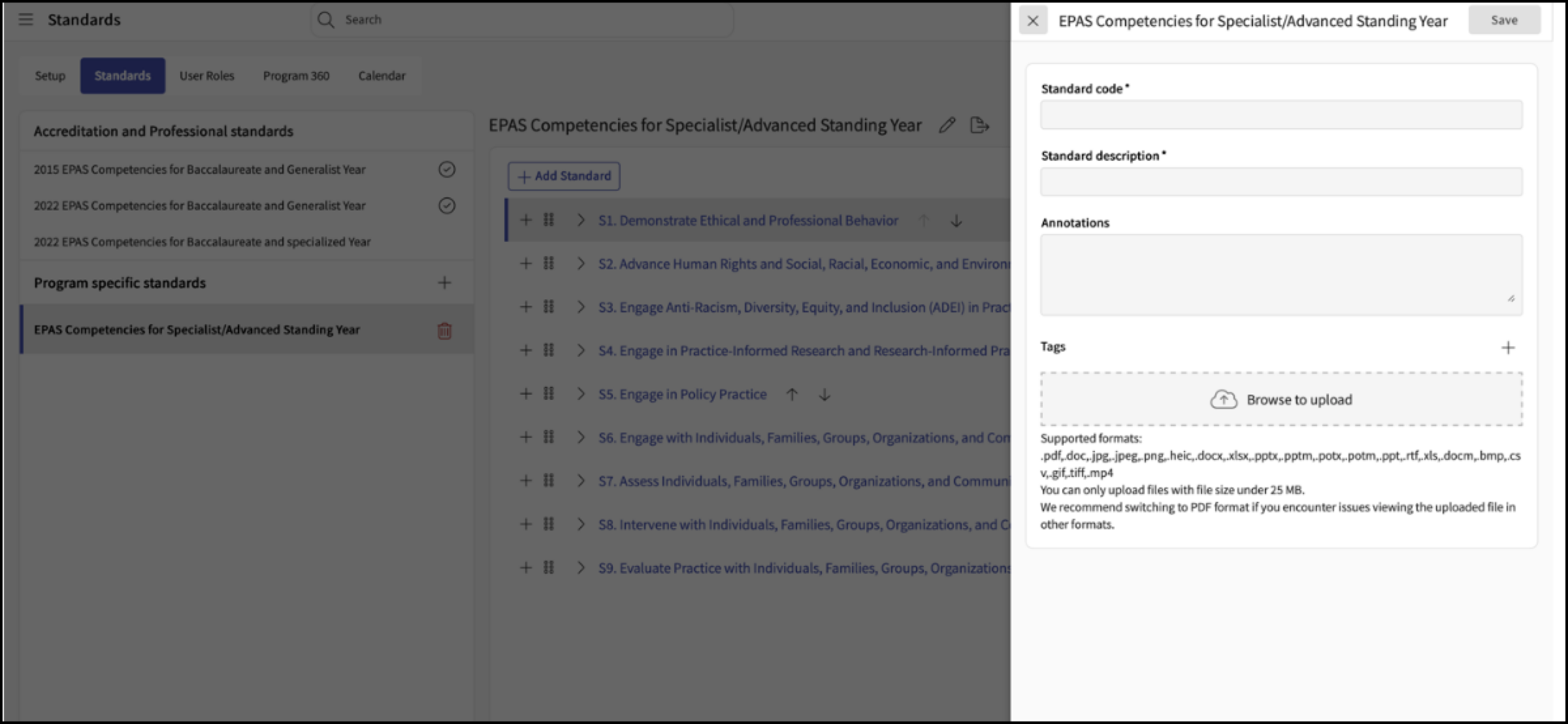This screenshot has height=724, width=1568.
Task: Add a sub-standard under S6 with plus icon
Action: click(526, 437)
